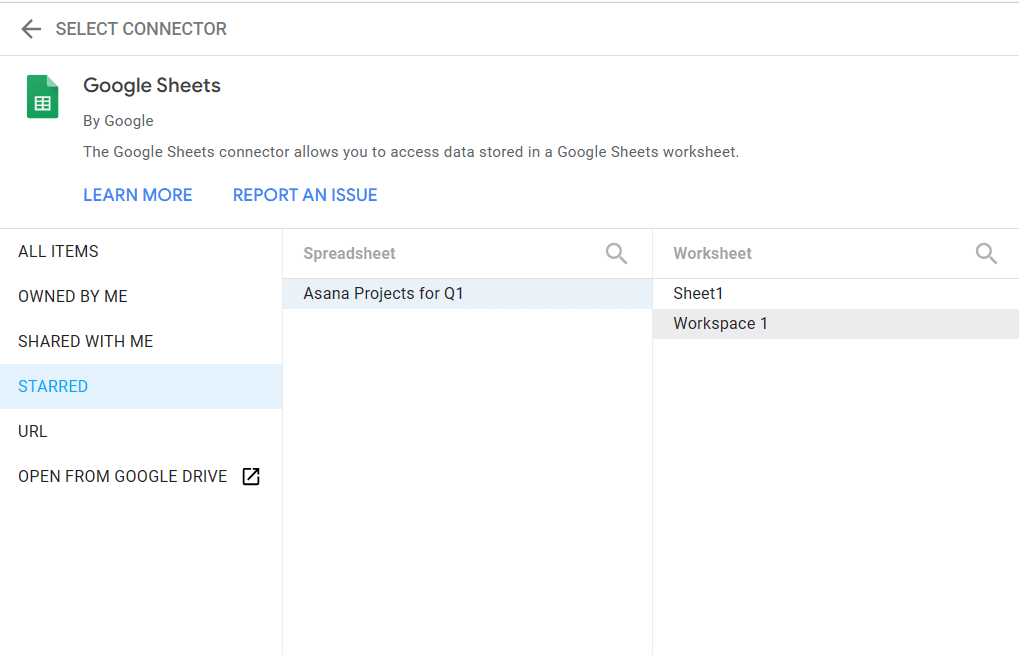This screenshot has height=655, width=1019.
Task: Click the SELECT CONNECTOR header text
Action: [x=140, y=28]
